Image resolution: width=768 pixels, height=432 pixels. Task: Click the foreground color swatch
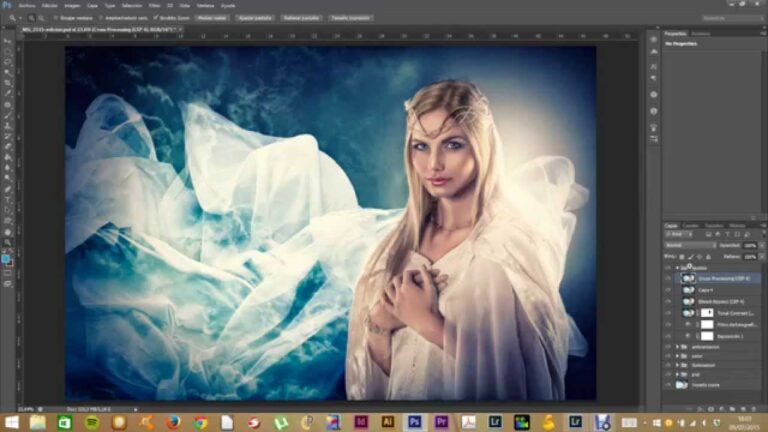tap(5, 259)
